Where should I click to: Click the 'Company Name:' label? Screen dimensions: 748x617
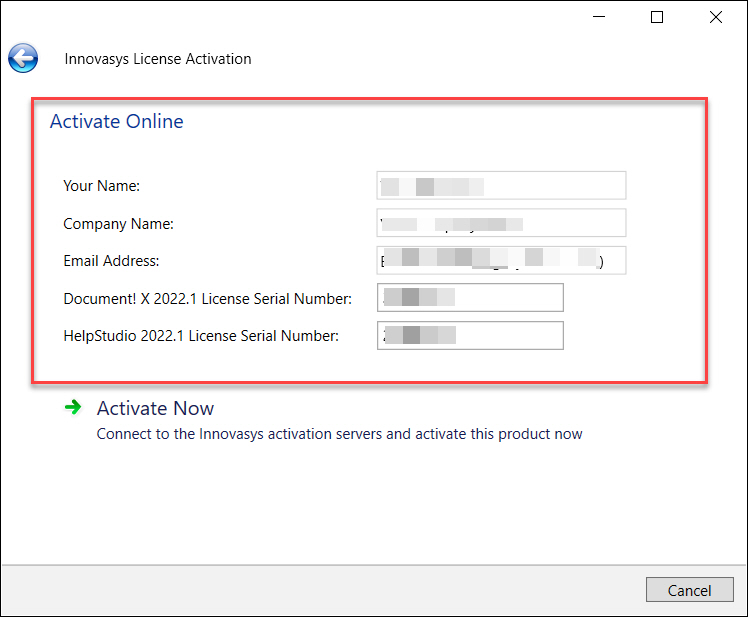118,224
